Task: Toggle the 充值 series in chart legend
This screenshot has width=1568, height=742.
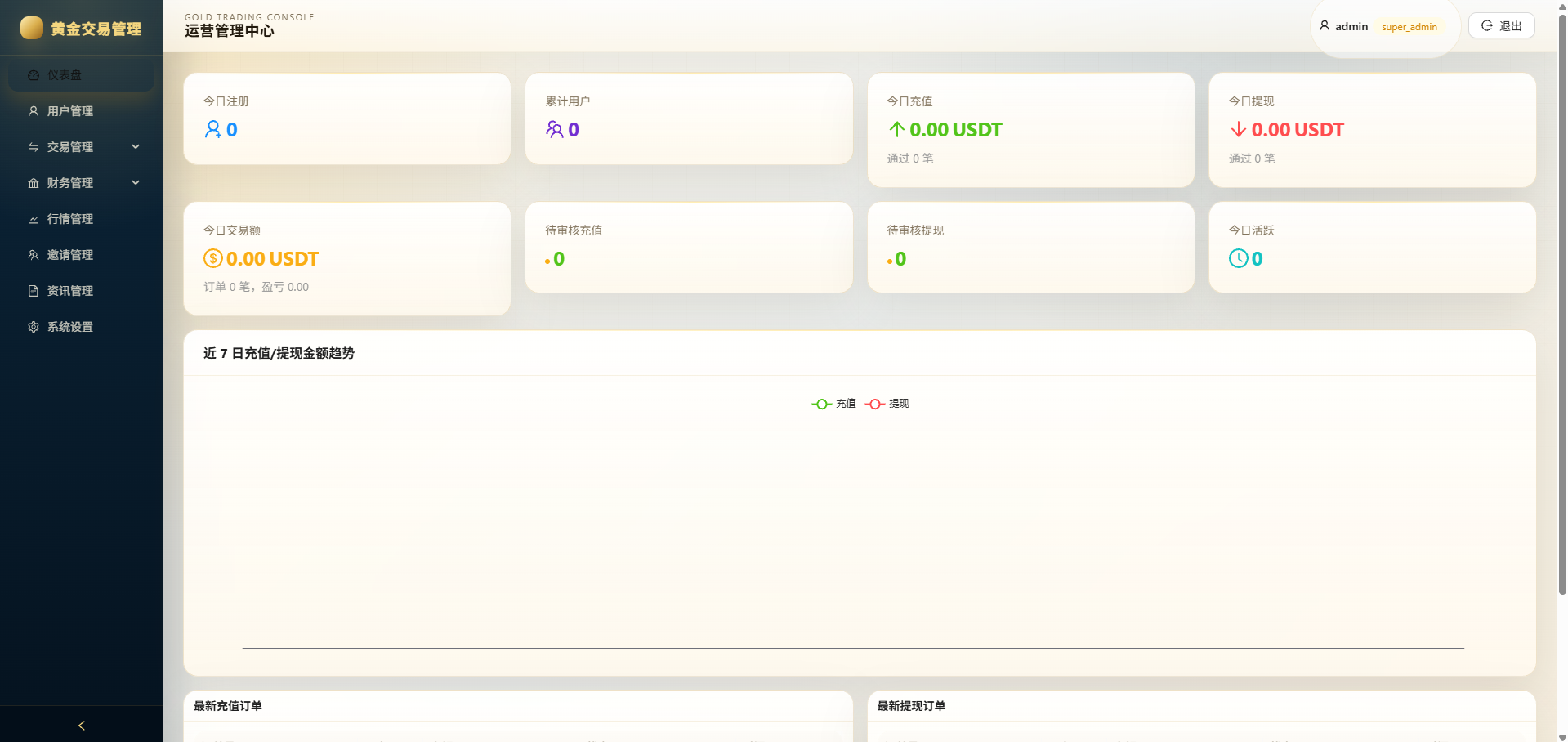Action: pos(833,404)
